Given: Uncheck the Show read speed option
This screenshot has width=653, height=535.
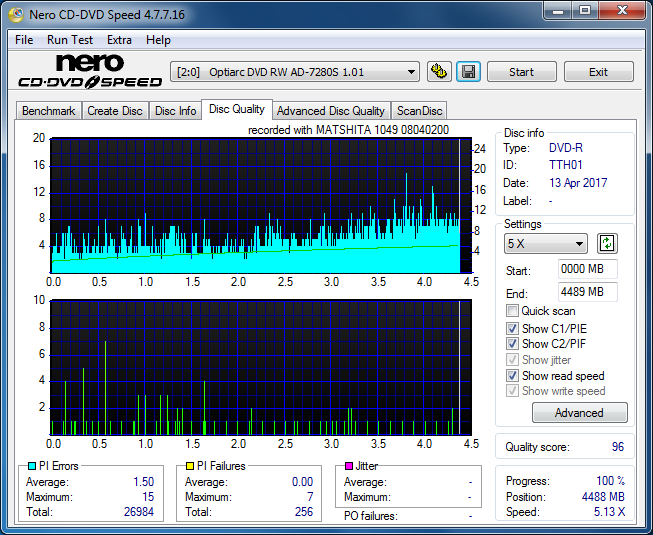Looking at the screenshot, I should [513, 376].
